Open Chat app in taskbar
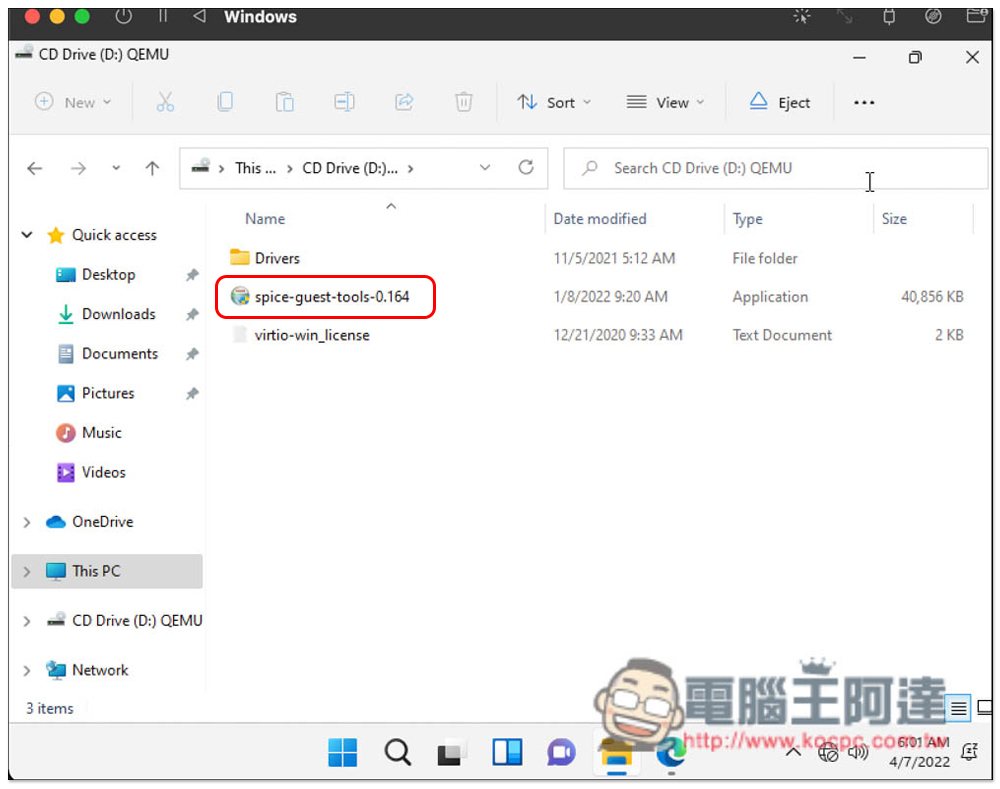 coord(561,753)
